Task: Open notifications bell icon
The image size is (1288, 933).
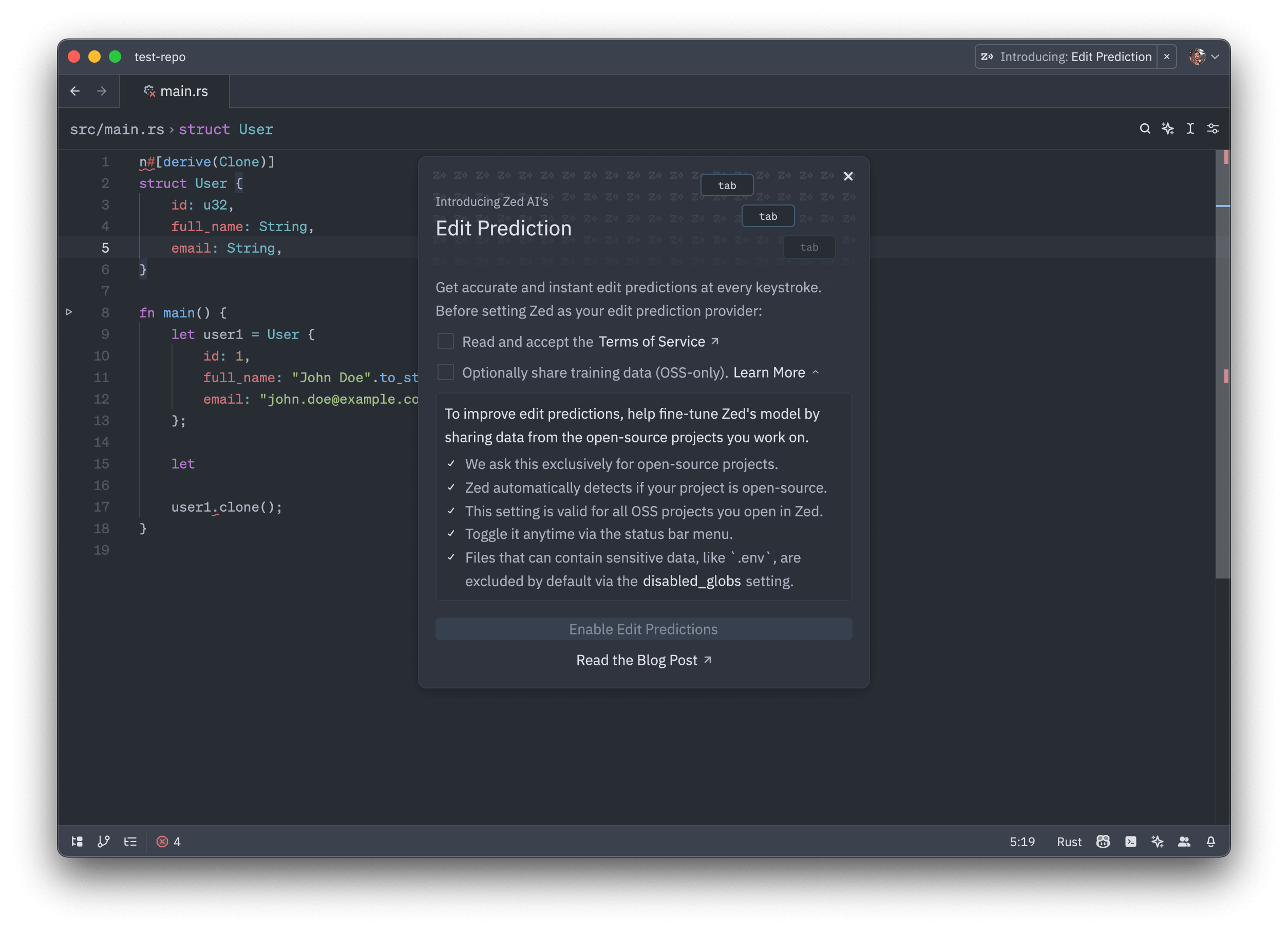Action: [x=1211, y=842]
